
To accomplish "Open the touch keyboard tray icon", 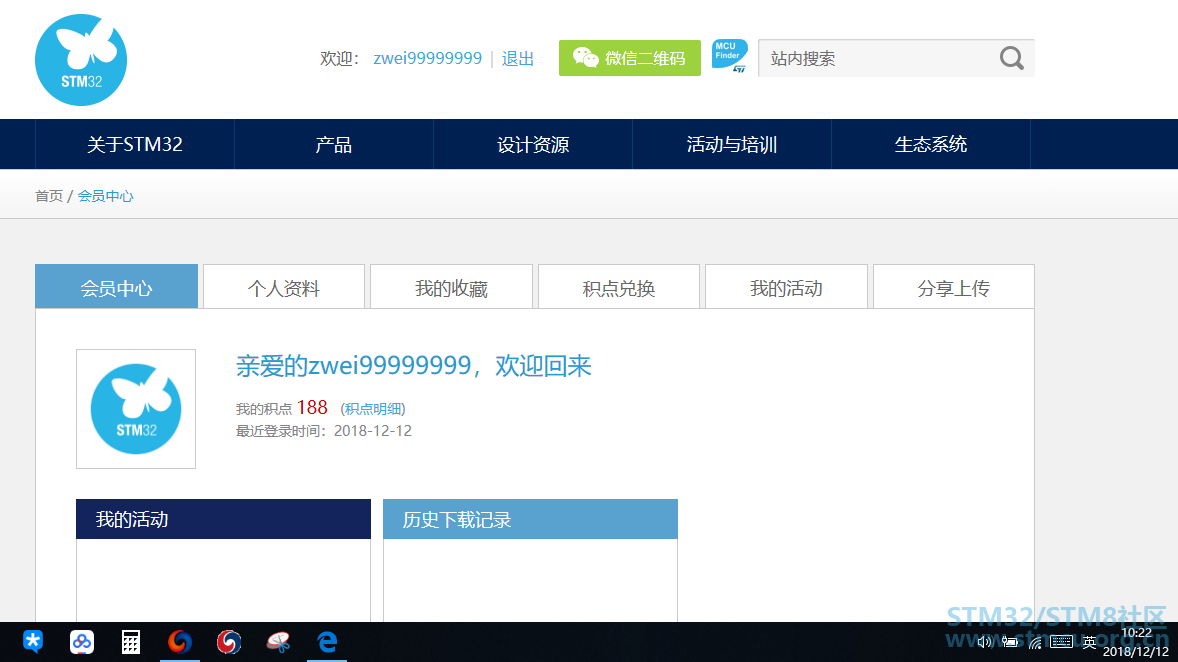I will tap(1062, 642).
